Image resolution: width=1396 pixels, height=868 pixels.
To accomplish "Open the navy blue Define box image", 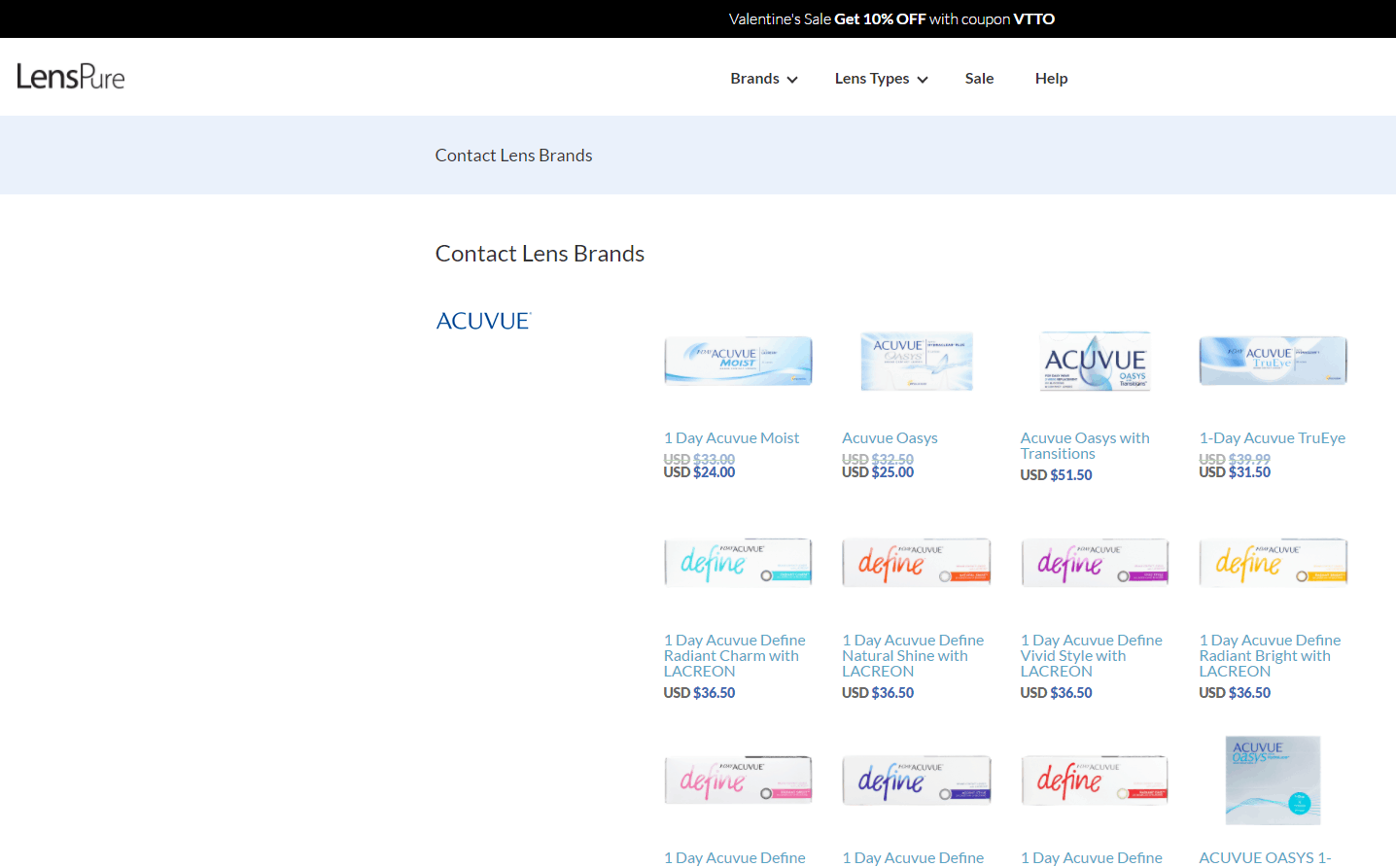I will 917,781.
